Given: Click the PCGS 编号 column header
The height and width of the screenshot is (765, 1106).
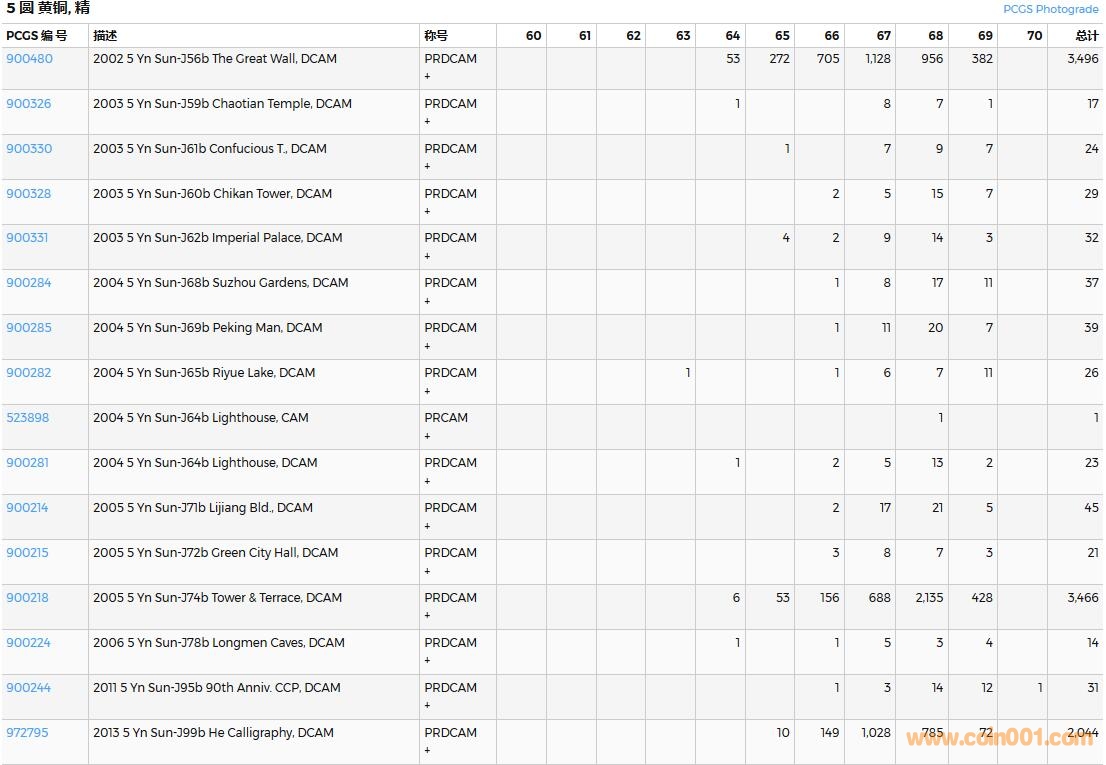Looking at the screenshot, I should (37, 36).
